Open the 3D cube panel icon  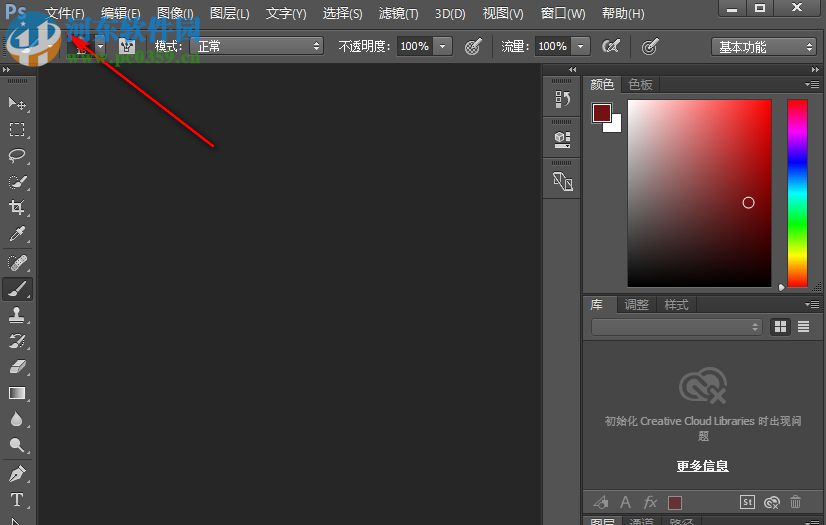[x=562, y=140]
